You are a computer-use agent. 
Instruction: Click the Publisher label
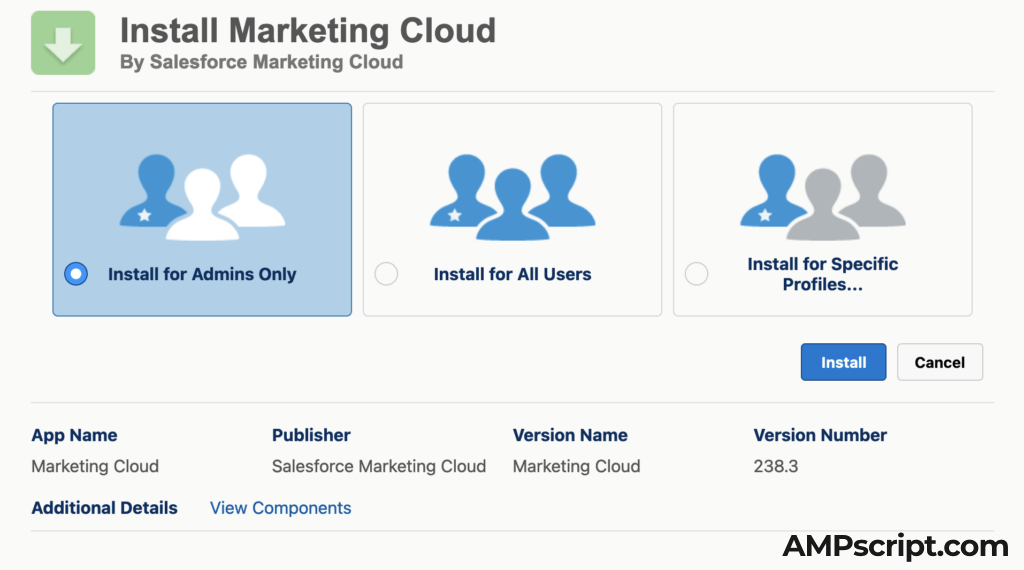pyautogui.click(x=311, y=435)
